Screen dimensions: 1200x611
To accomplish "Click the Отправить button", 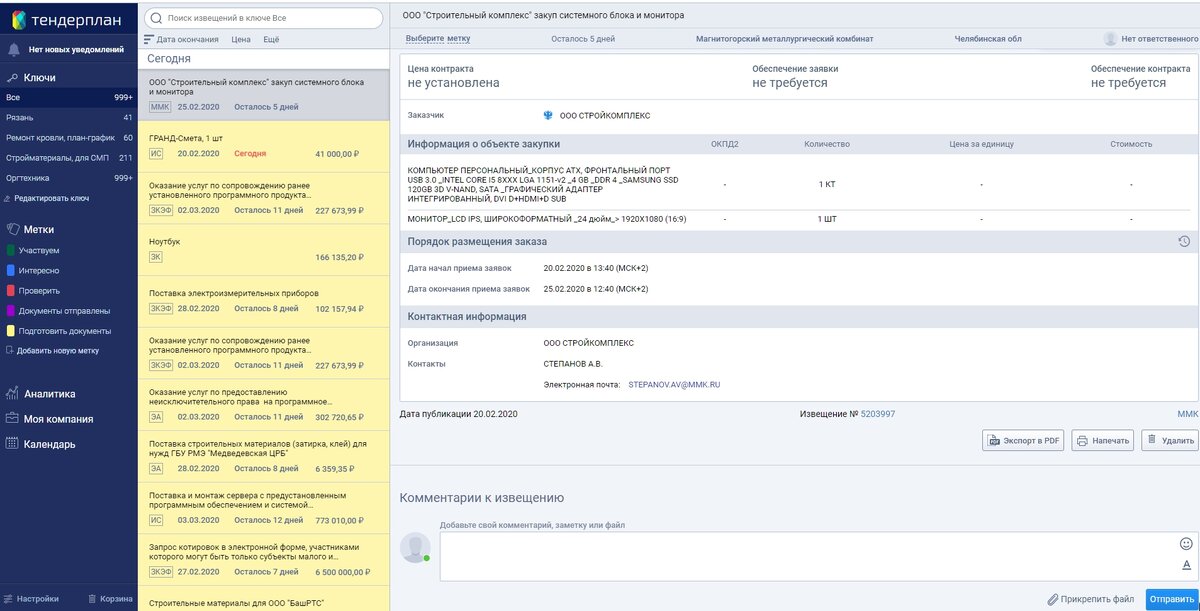I will 1171,600.
